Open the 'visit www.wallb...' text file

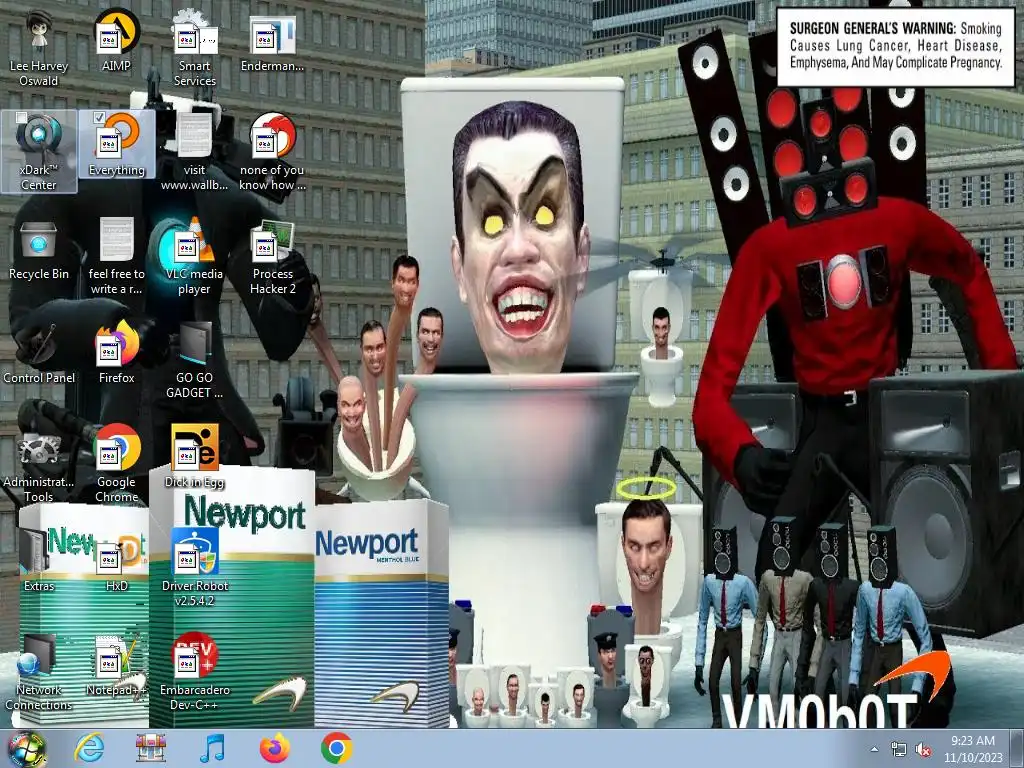195,152
